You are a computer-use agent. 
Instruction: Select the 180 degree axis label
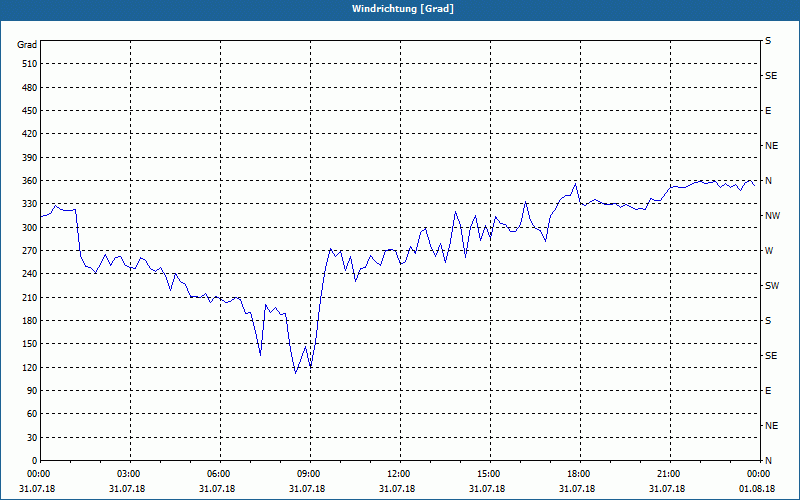[30, 321]
